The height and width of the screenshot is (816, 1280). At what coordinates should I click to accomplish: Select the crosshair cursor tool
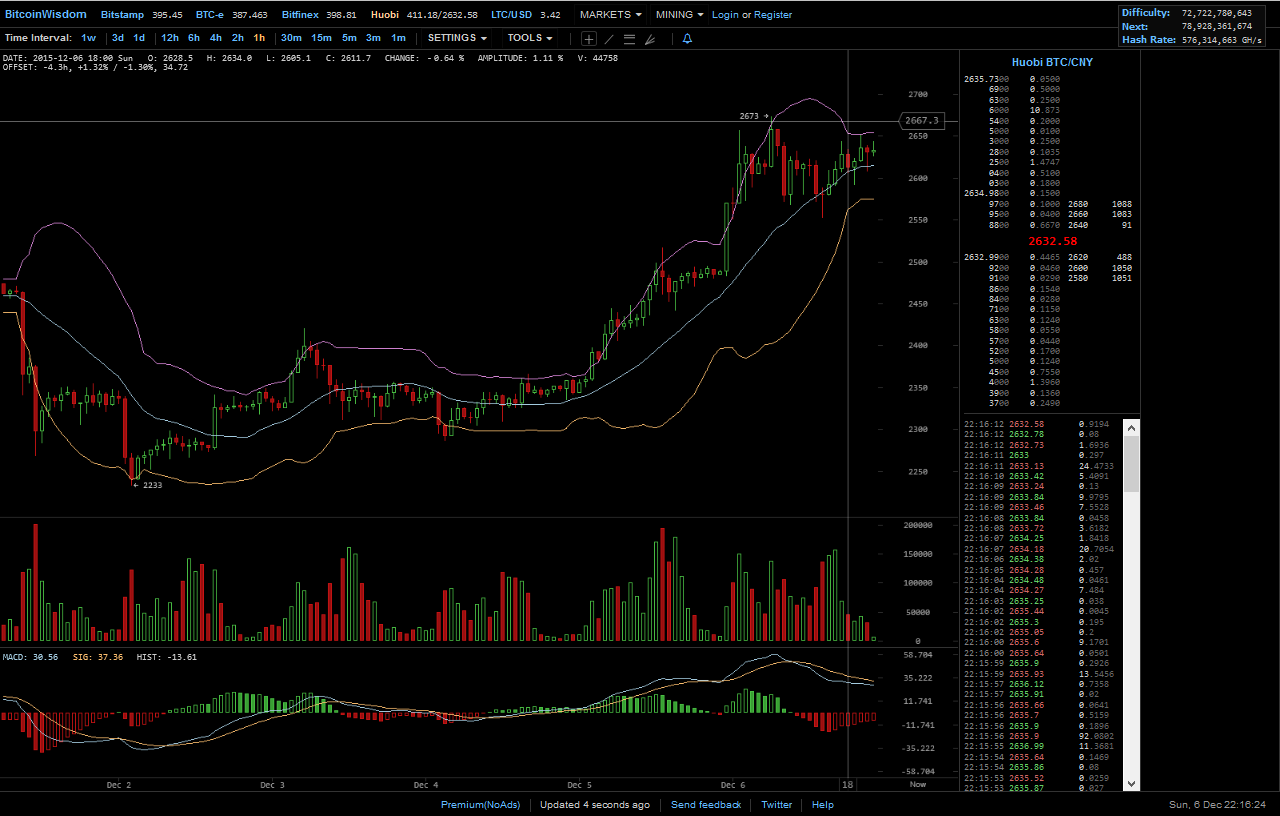pos(589,39)
